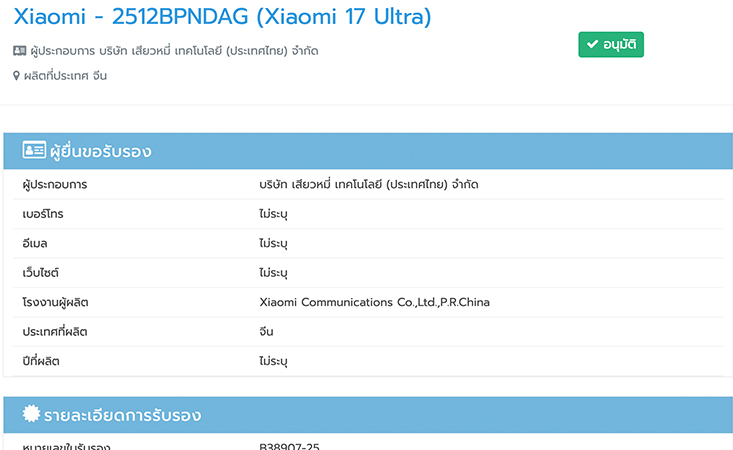Click the เบอร์โทร row label
Image resolution: width=733 pixels, height=450 pixels.
point(43,214)
